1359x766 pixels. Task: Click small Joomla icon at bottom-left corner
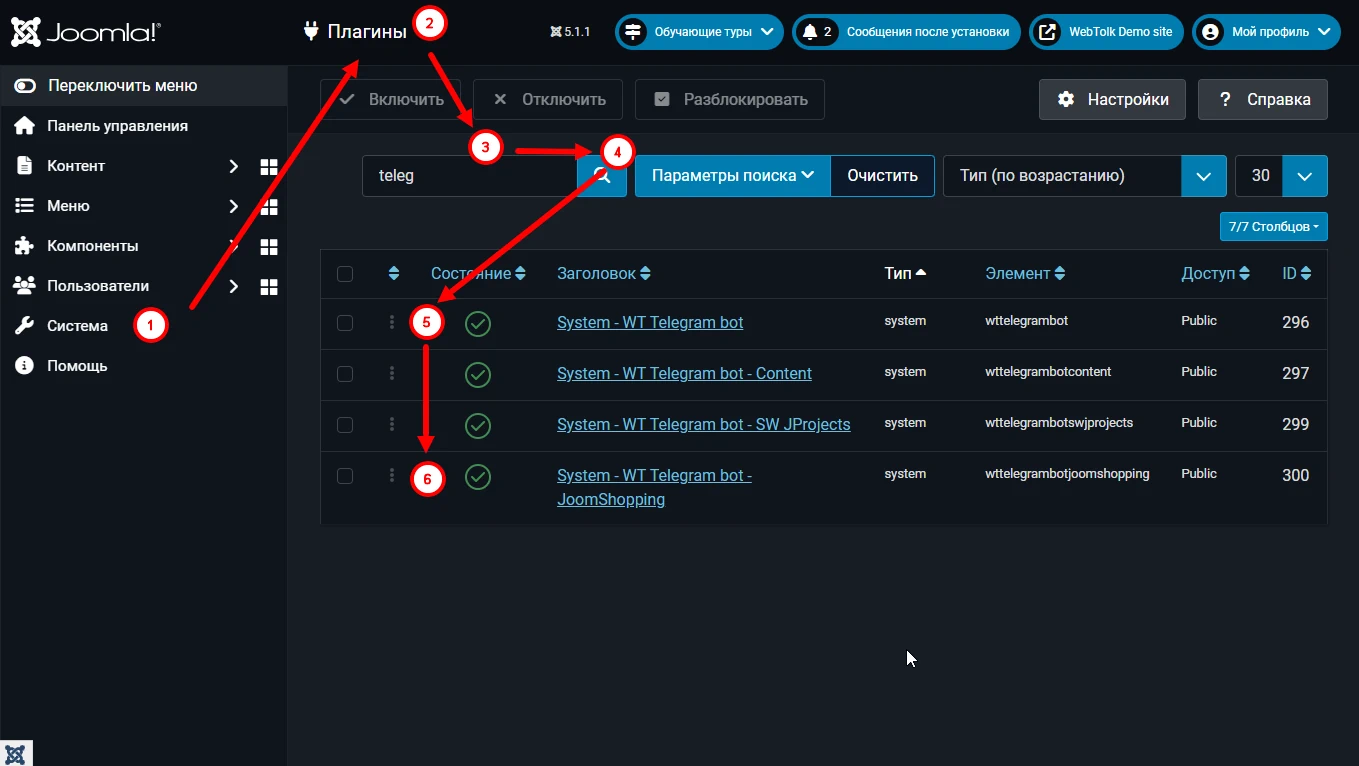(16, 753)
